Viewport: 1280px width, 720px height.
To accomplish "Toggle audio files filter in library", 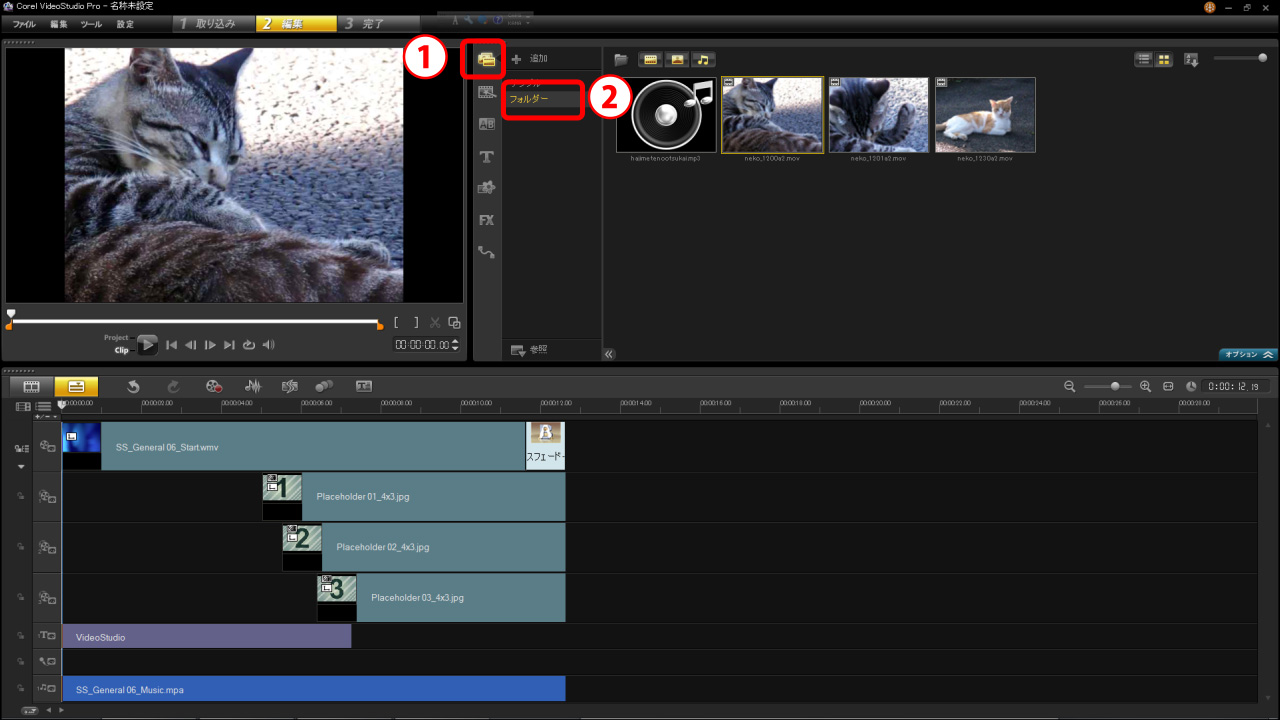I will coord(704,60).
